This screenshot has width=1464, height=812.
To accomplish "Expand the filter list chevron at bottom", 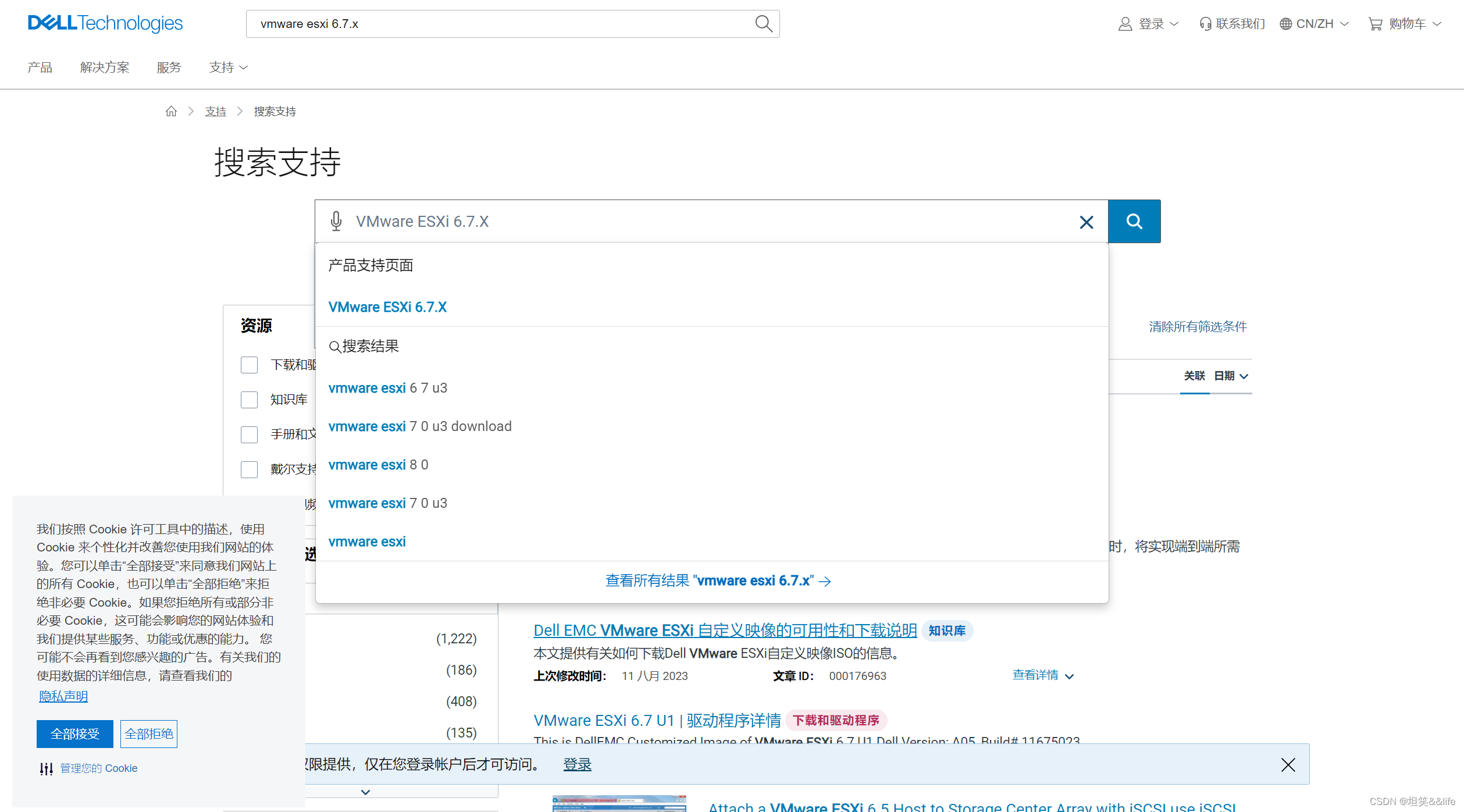I will (365, 792).
